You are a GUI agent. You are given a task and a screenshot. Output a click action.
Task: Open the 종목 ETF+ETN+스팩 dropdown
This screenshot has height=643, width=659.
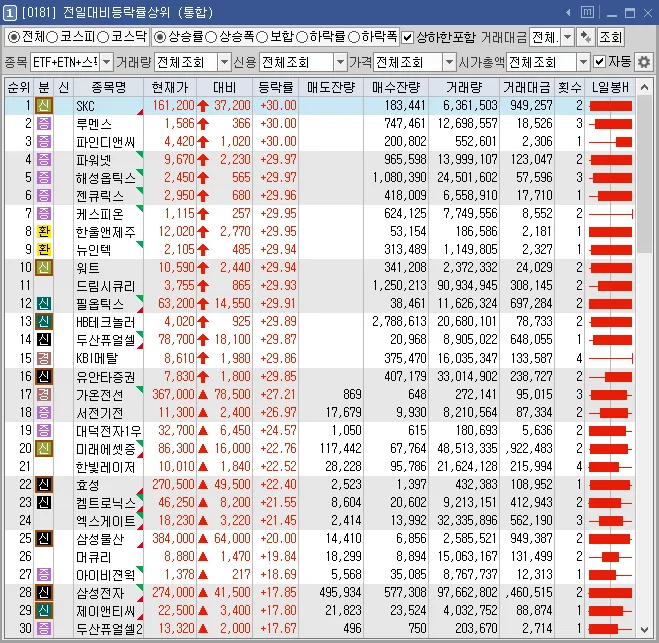click(107, 63)
